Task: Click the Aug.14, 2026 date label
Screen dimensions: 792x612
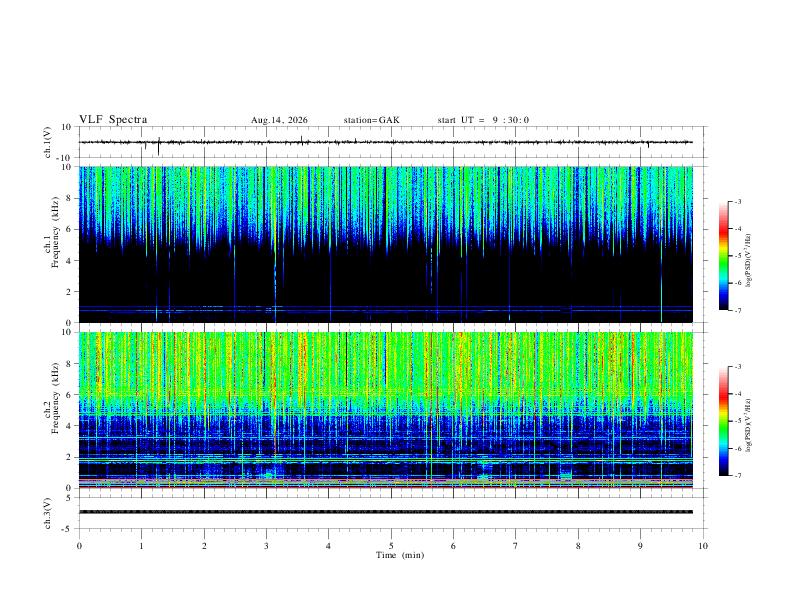Action: pos(279,120)
